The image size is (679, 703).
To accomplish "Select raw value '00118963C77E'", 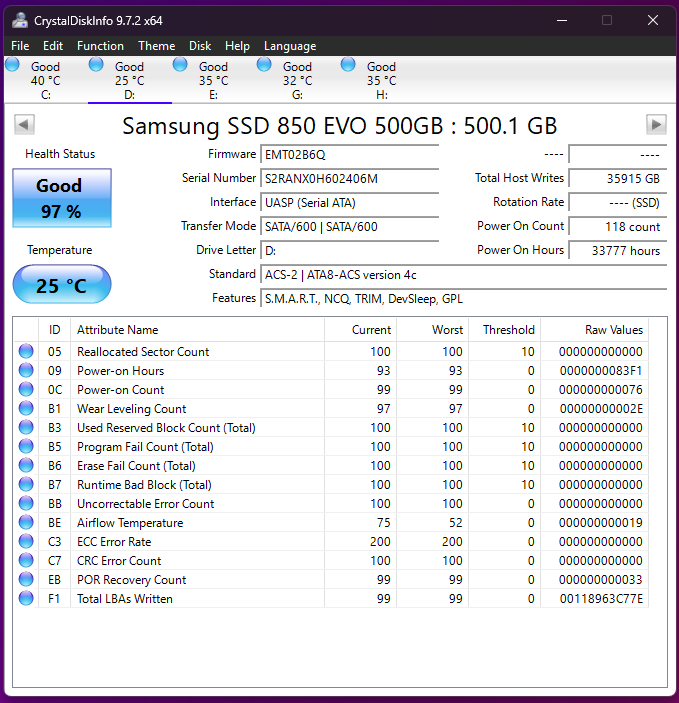I will tap(601, 599).
